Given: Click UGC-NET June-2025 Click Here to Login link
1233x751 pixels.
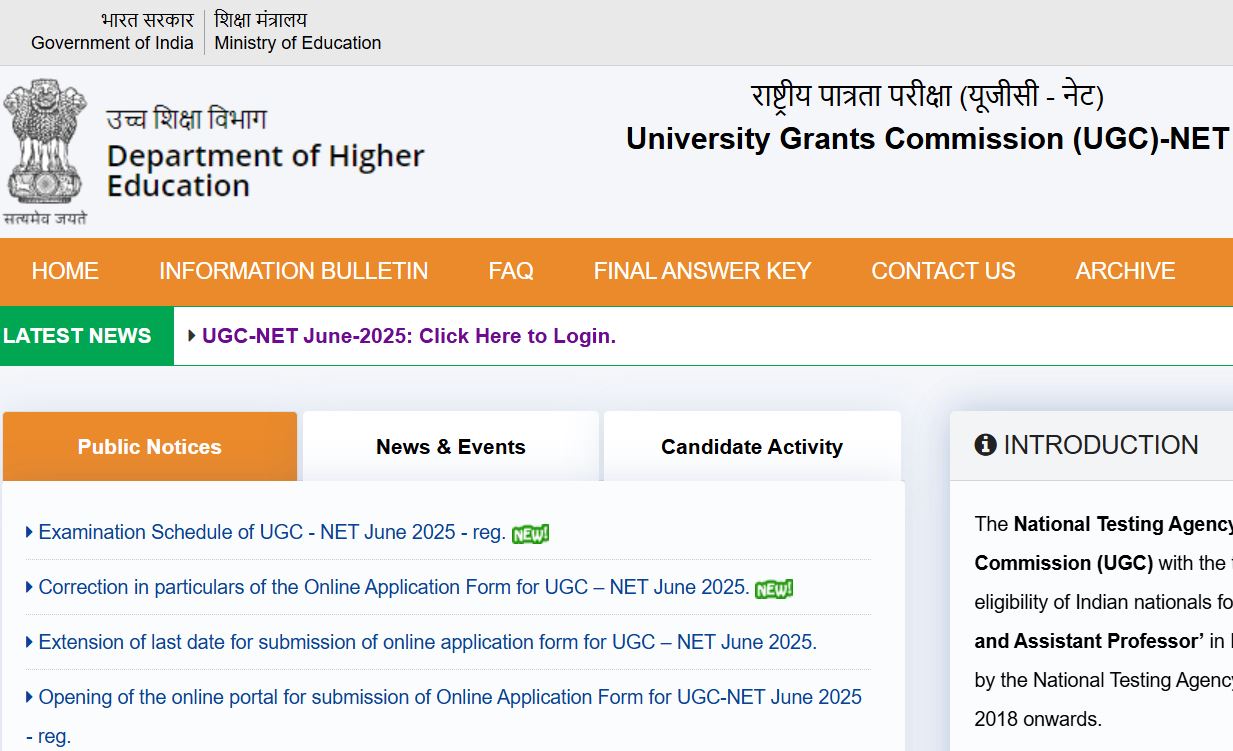Looking at the screenshot, I should [409, 336].
